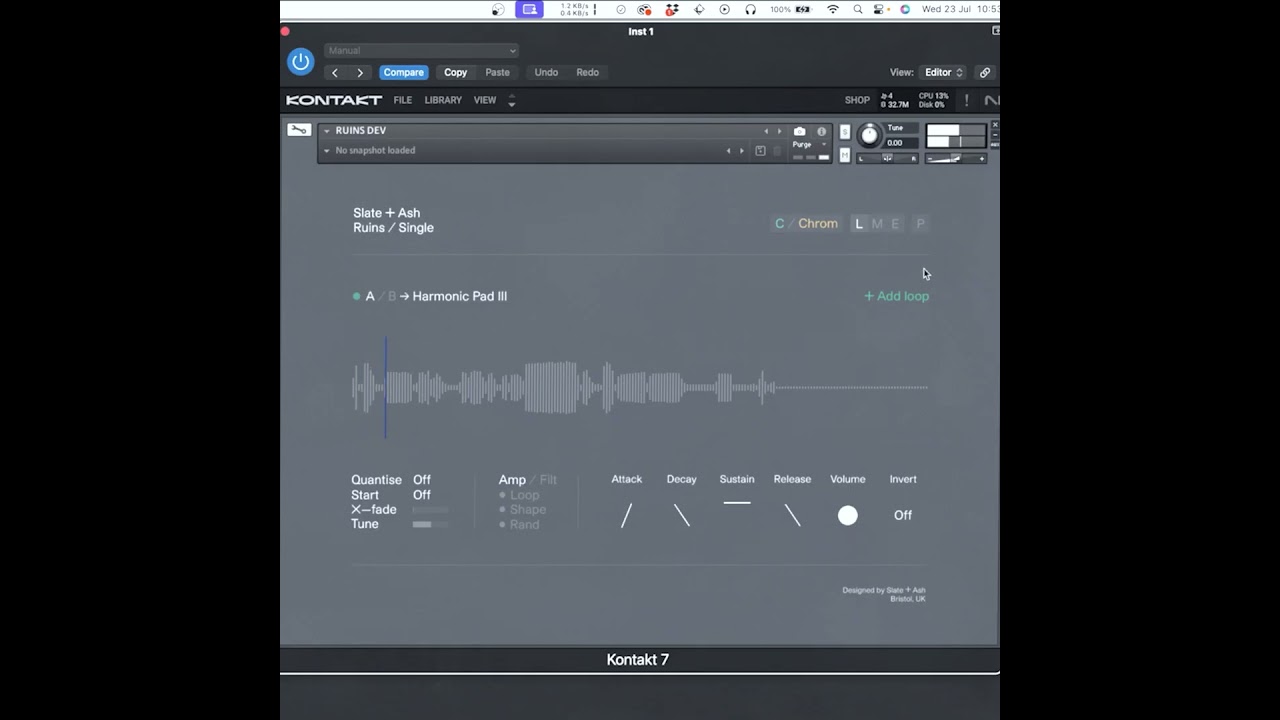The width and height of the screenshot is (1280, 720).
Task: Save the snapshot with disk icon
Action: click(760, 151)
